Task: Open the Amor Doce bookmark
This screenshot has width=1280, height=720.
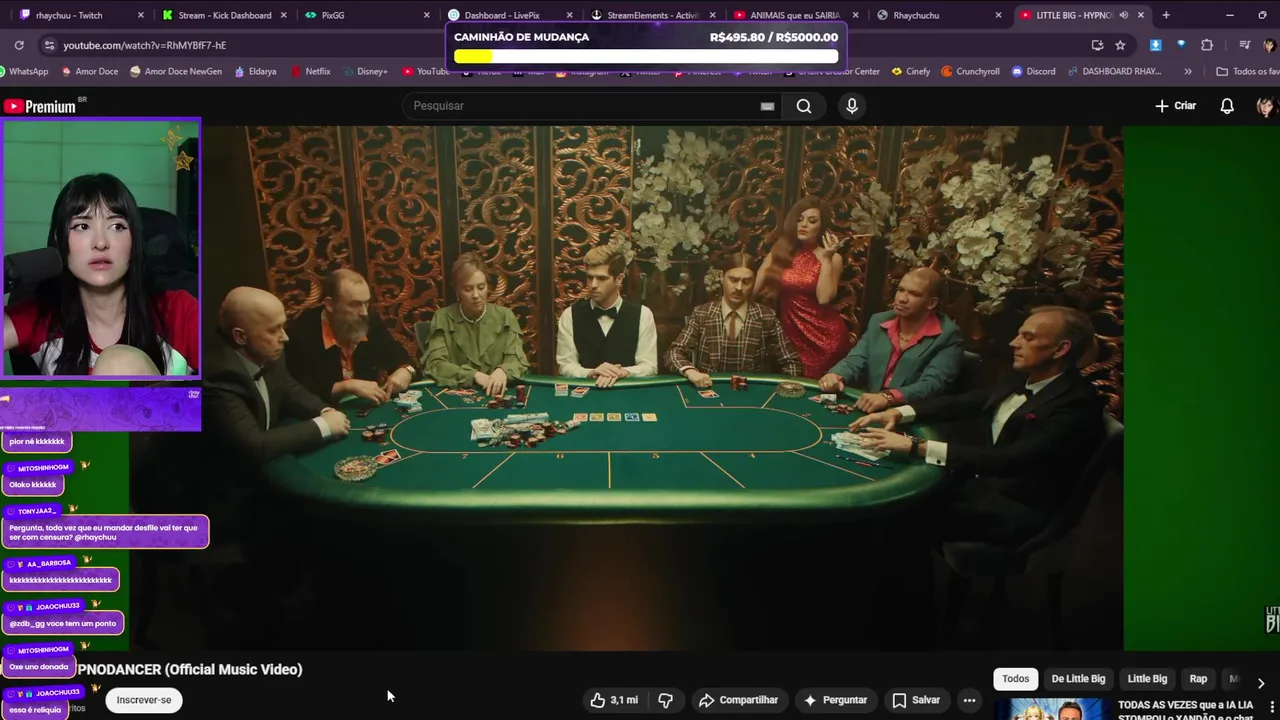Action: [90, 71]
